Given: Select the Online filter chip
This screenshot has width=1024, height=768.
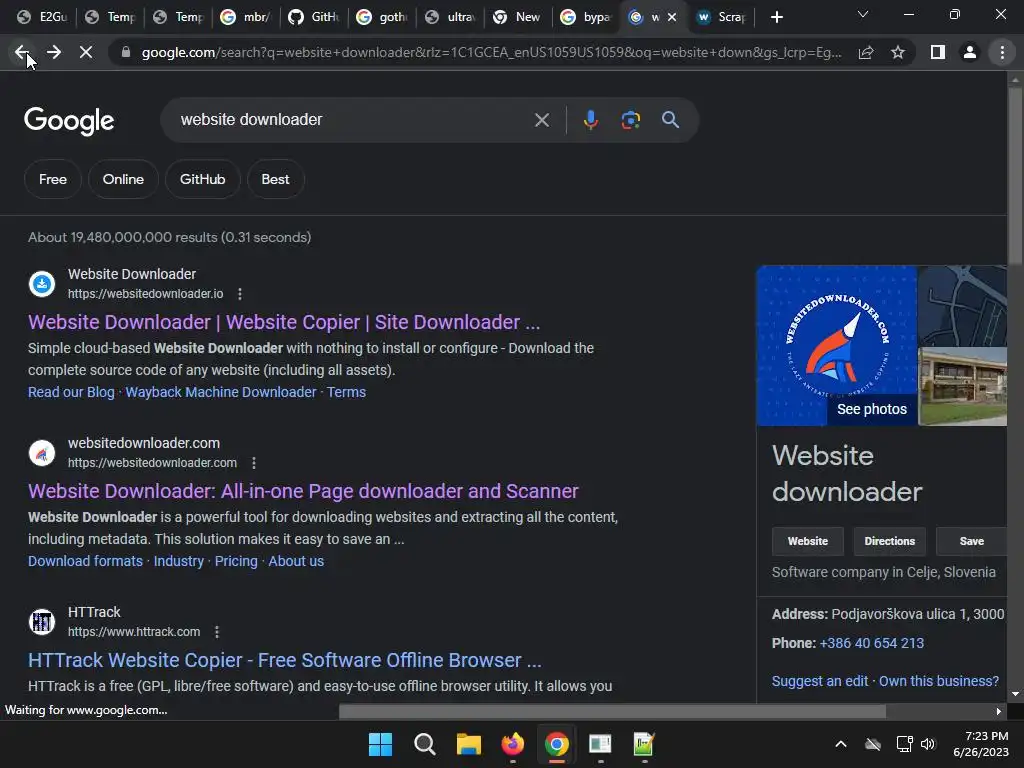Looking at the screenshot, I should point(123,179).
